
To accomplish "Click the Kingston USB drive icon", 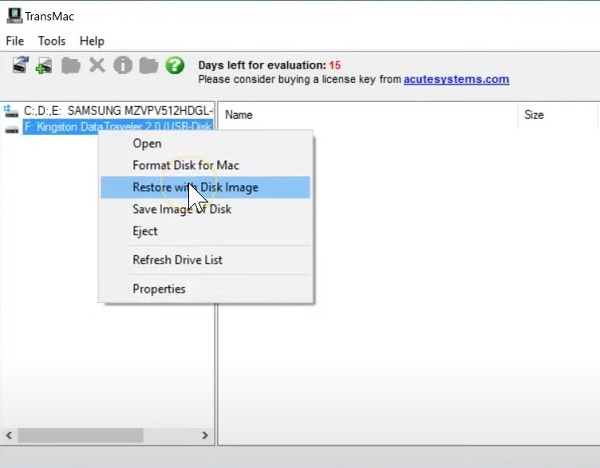I will (x=12, y=130).
